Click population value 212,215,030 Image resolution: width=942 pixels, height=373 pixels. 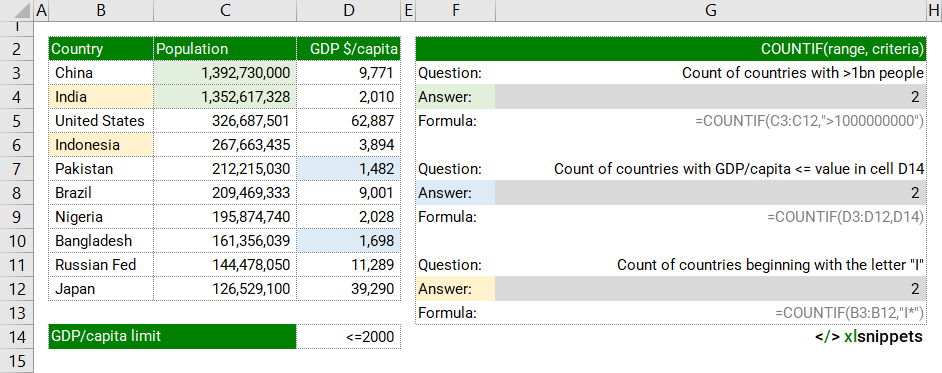point(225,169)
